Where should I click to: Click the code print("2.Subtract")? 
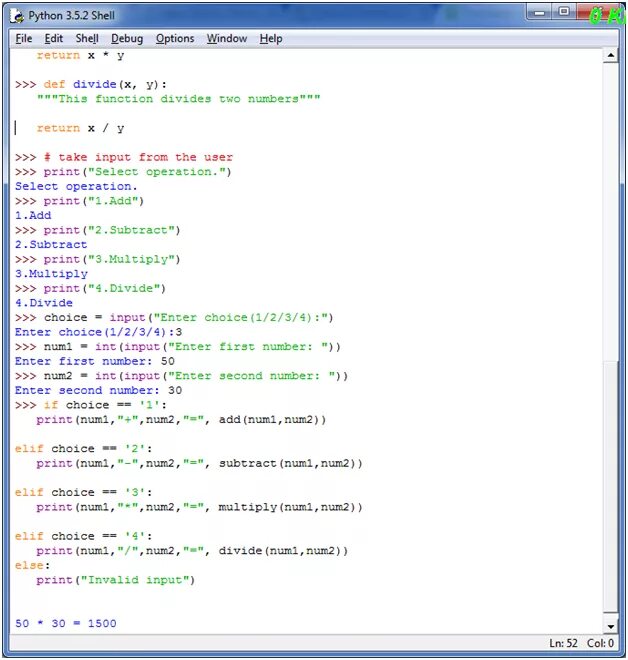coord(112,230)
